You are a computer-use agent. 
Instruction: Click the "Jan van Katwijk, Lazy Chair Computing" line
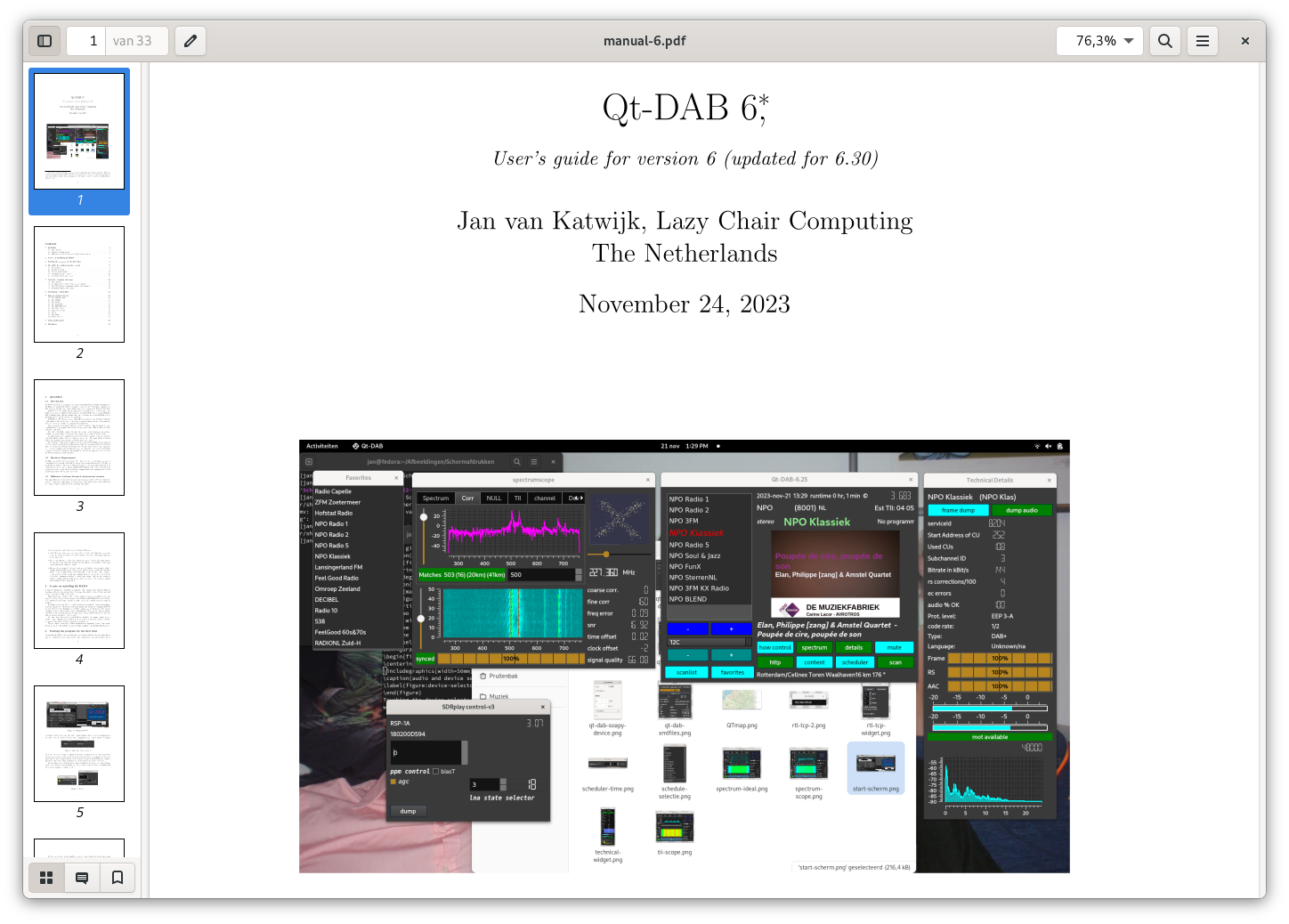pyautogui.click(x=685, y=221)
